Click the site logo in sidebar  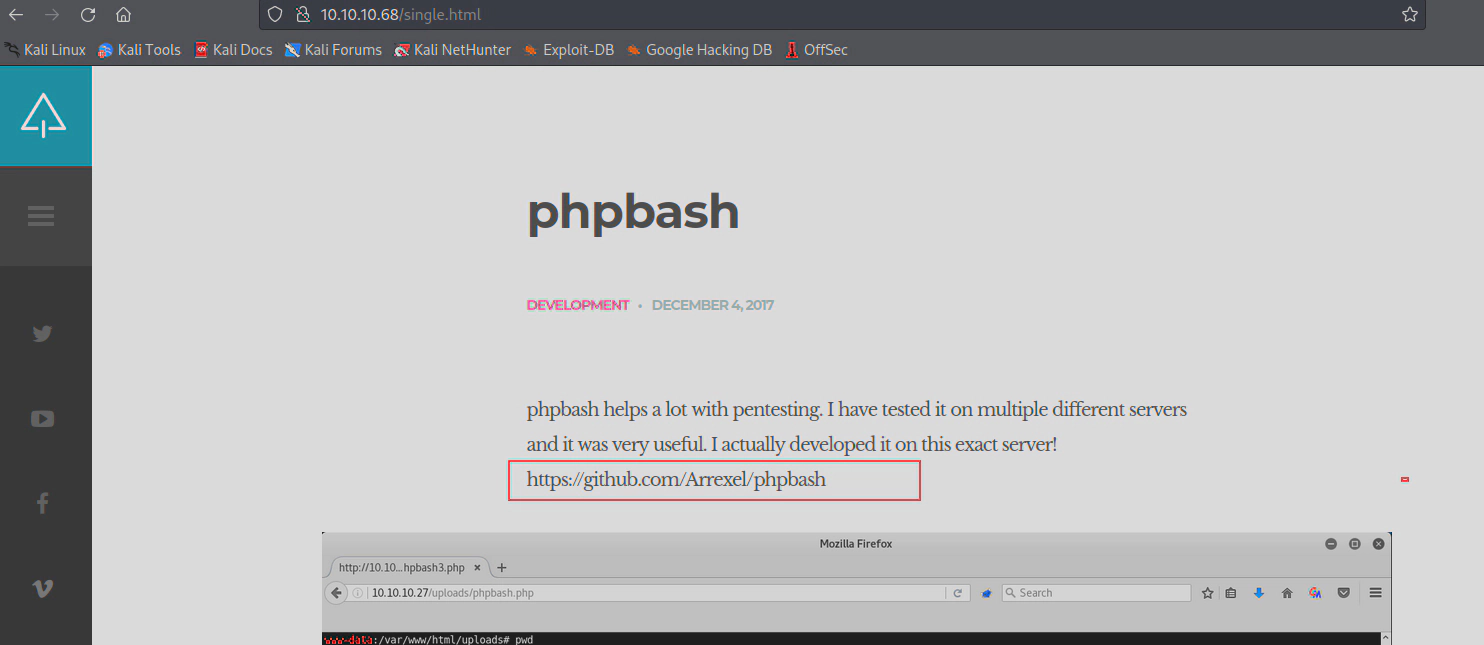click(43, 115)
